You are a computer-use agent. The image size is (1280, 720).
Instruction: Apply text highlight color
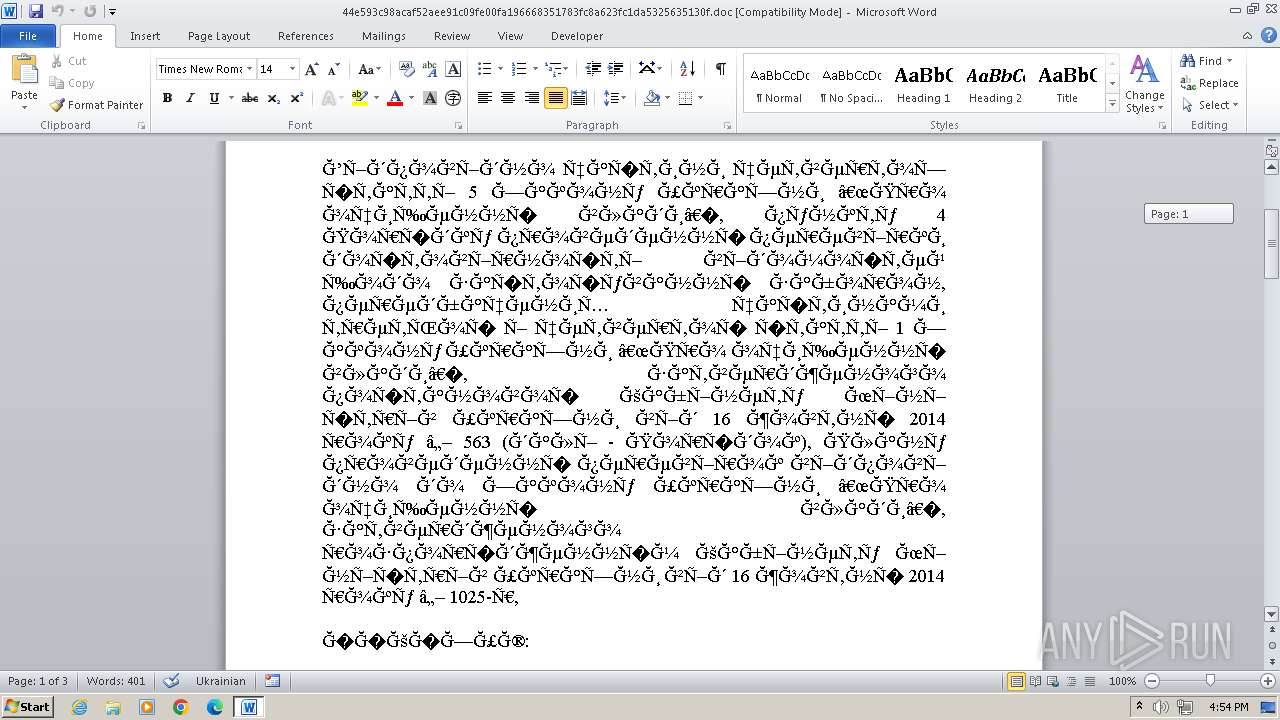coord(360,98)
